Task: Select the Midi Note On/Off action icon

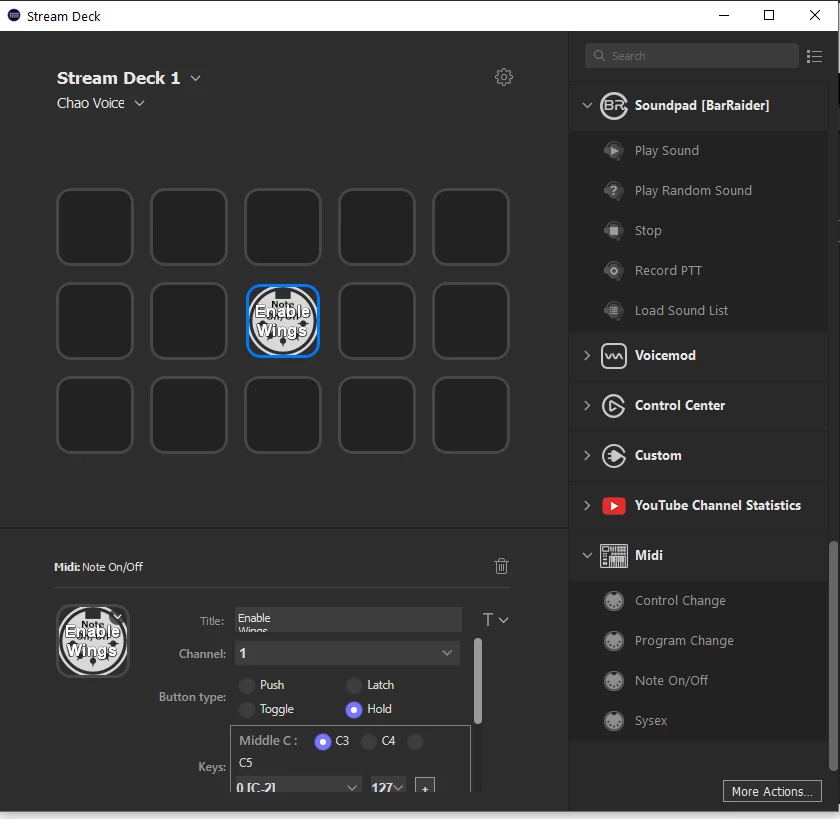Action: 613,681
